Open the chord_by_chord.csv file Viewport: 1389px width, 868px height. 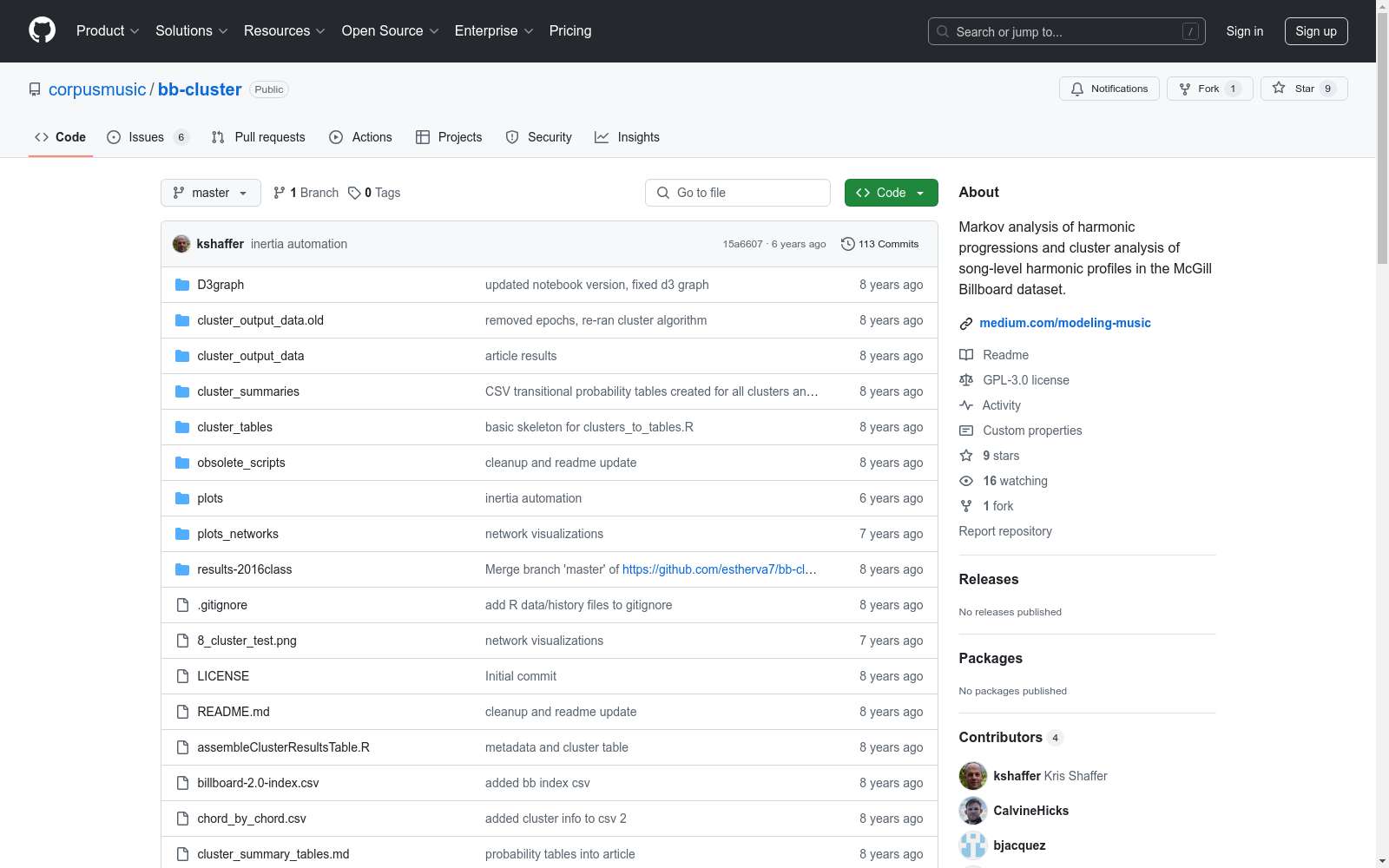(x=252, y=819)
